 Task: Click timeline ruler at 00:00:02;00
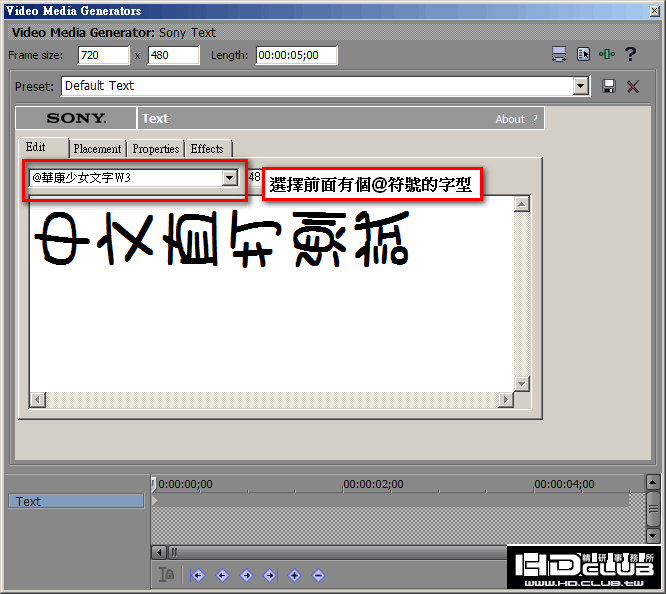click(373, 484)
